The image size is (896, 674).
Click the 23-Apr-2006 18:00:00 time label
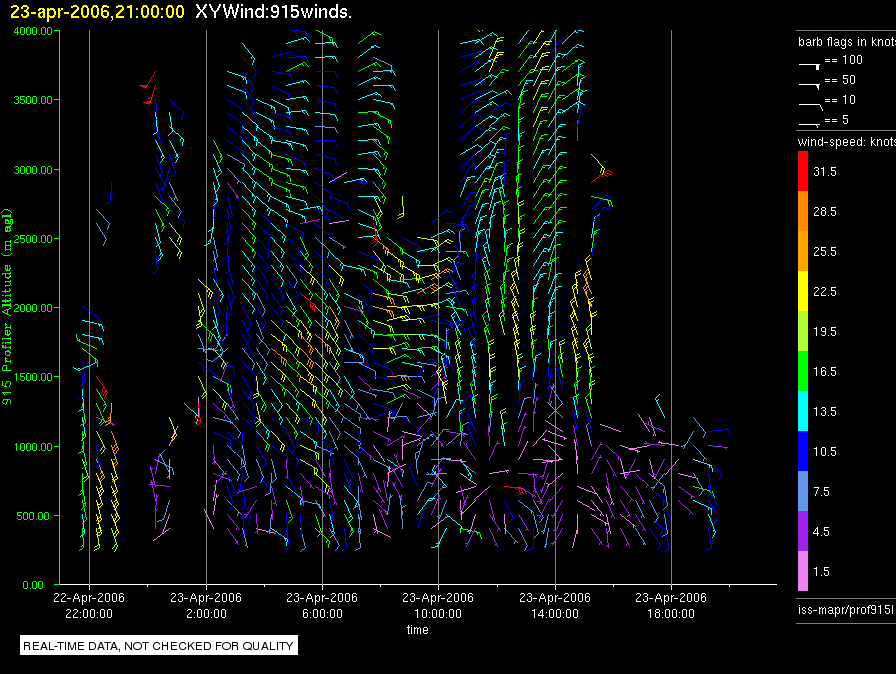click(x=671, y=605)
